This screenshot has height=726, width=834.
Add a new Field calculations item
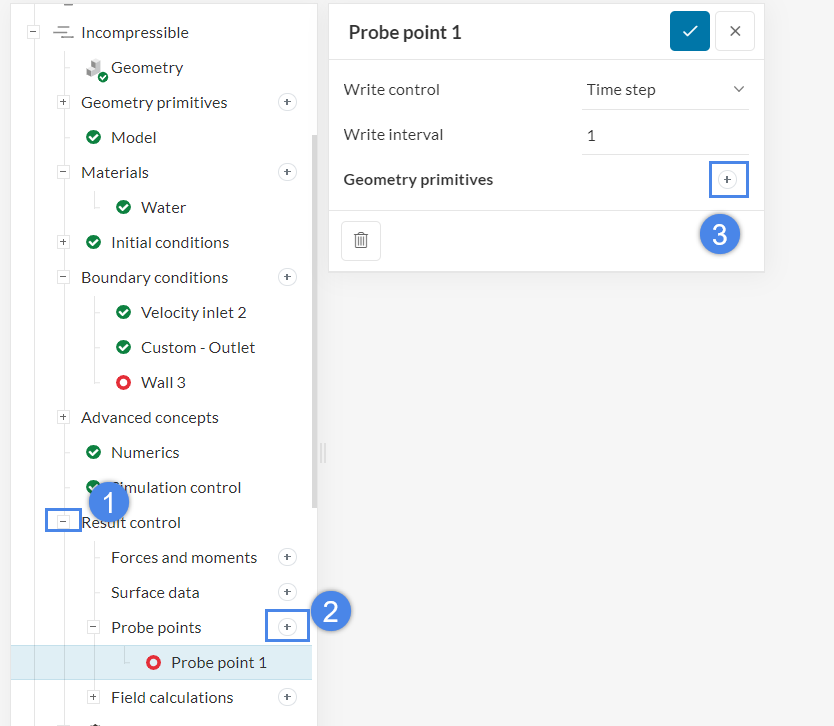coord(287,697)
